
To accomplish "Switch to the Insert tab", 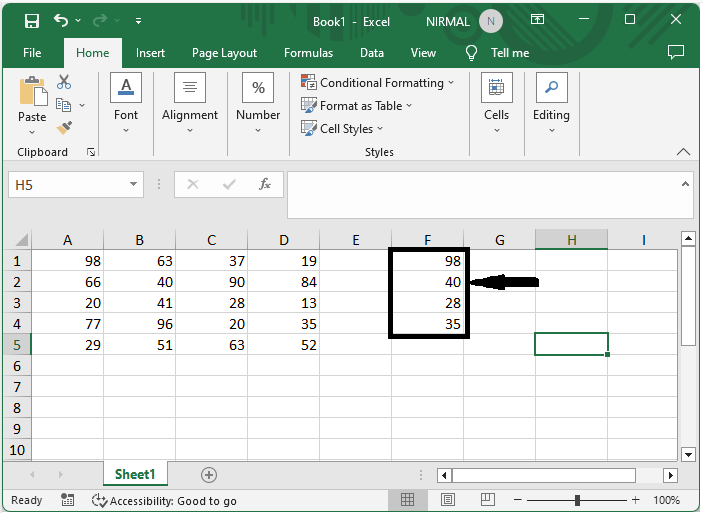I will pos(150,53).
